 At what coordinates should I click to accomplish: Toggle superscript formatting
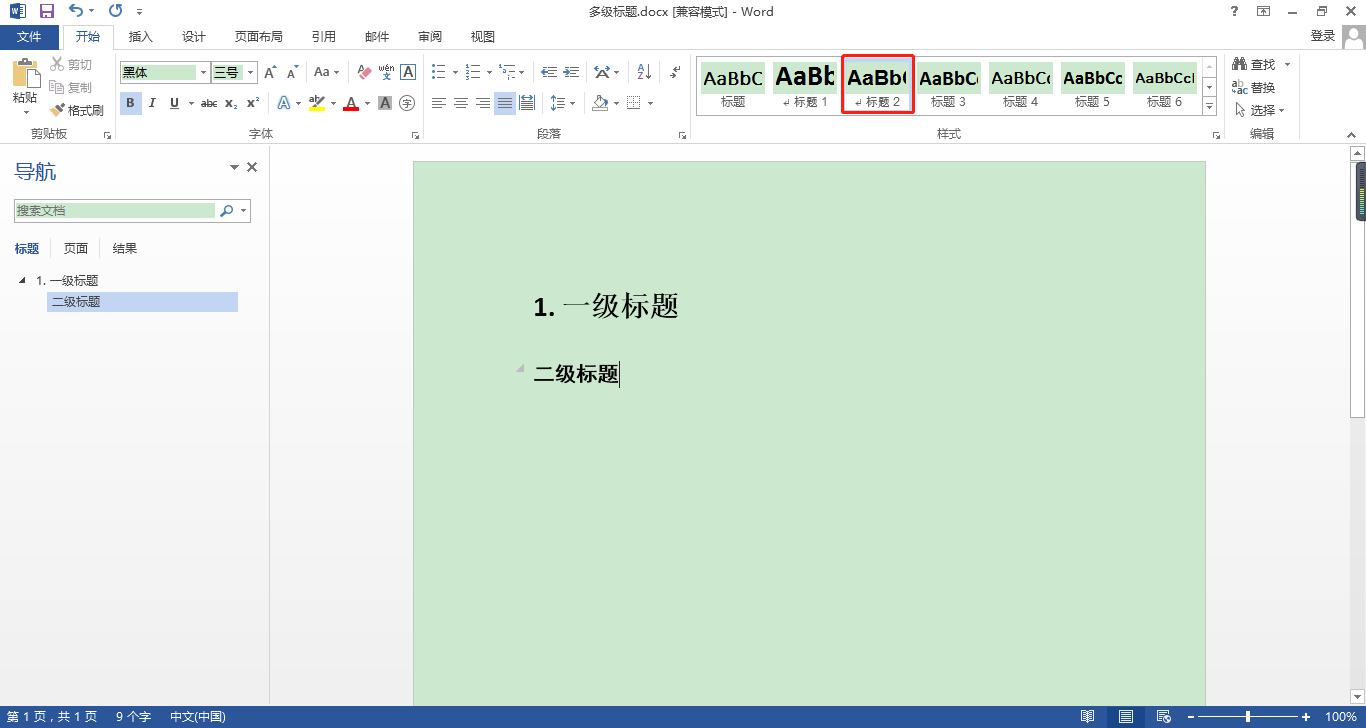coord(253,103)
